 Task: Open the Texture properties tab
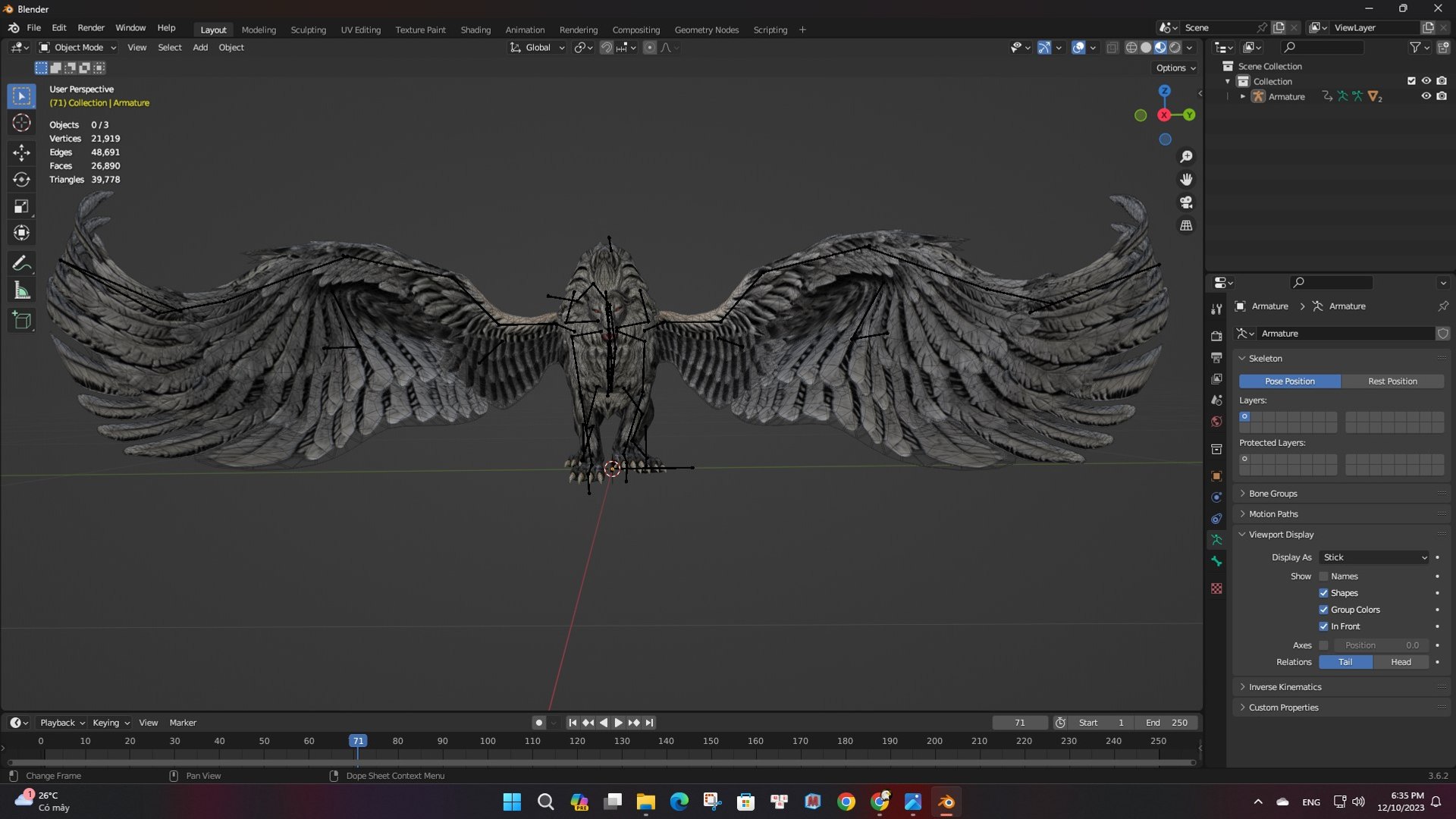[1216, 588]
